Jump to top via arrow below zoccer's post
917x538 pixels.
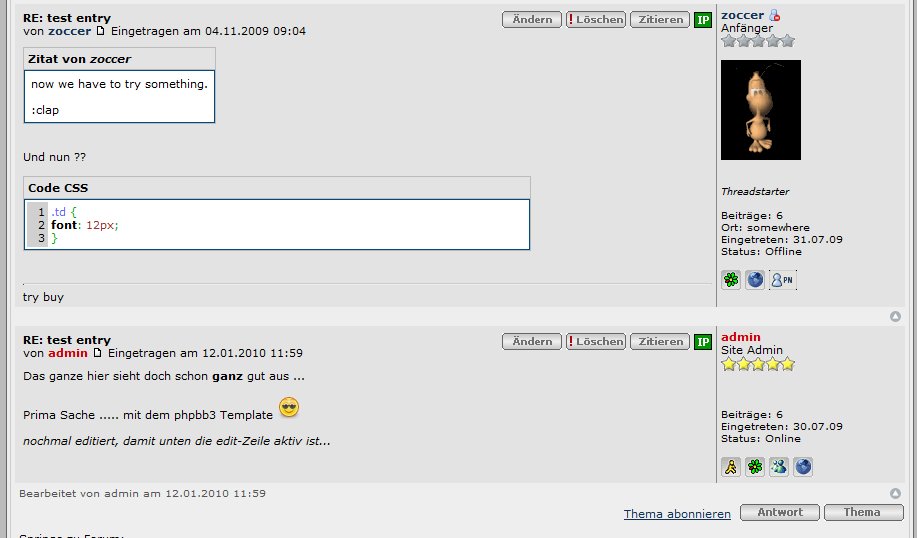895,316
